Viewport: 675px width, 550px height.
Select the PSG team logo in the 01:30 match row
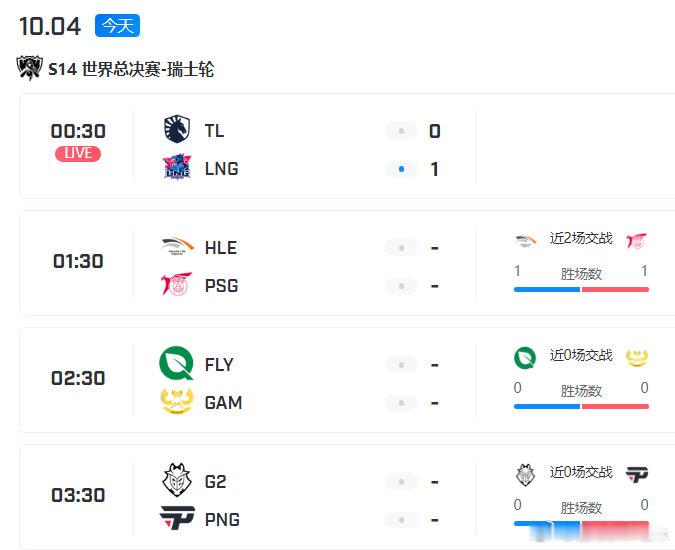[176, 284]
